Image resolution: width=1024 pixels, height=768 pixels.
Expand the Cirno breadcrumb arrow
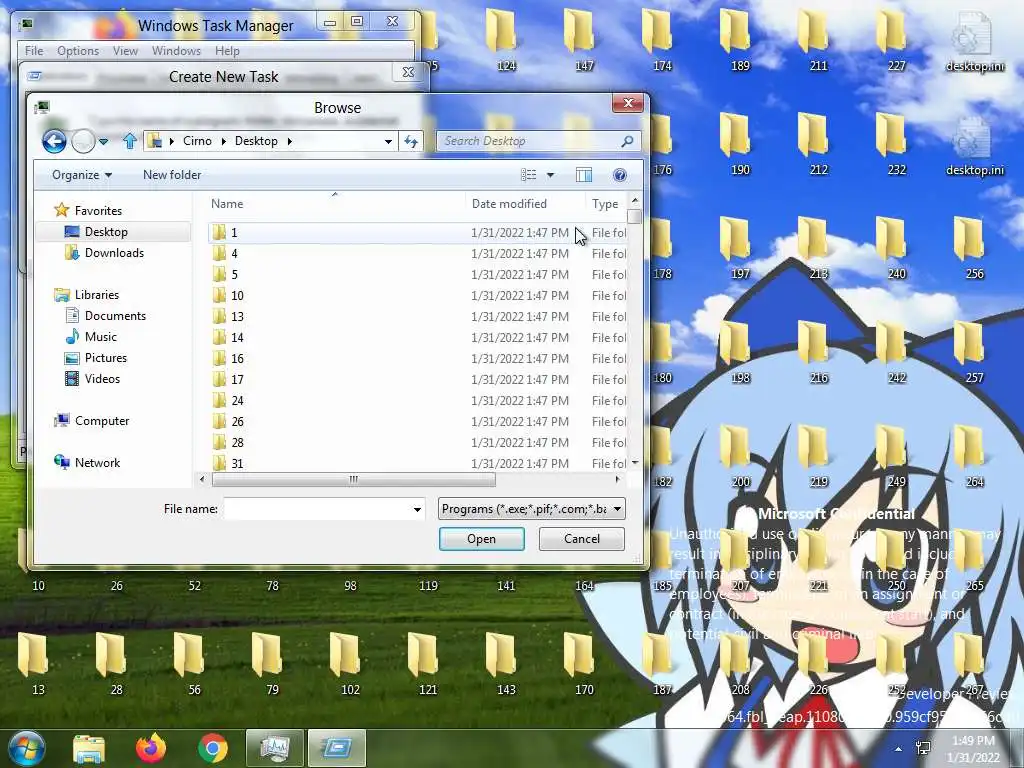tap(223, 141)
